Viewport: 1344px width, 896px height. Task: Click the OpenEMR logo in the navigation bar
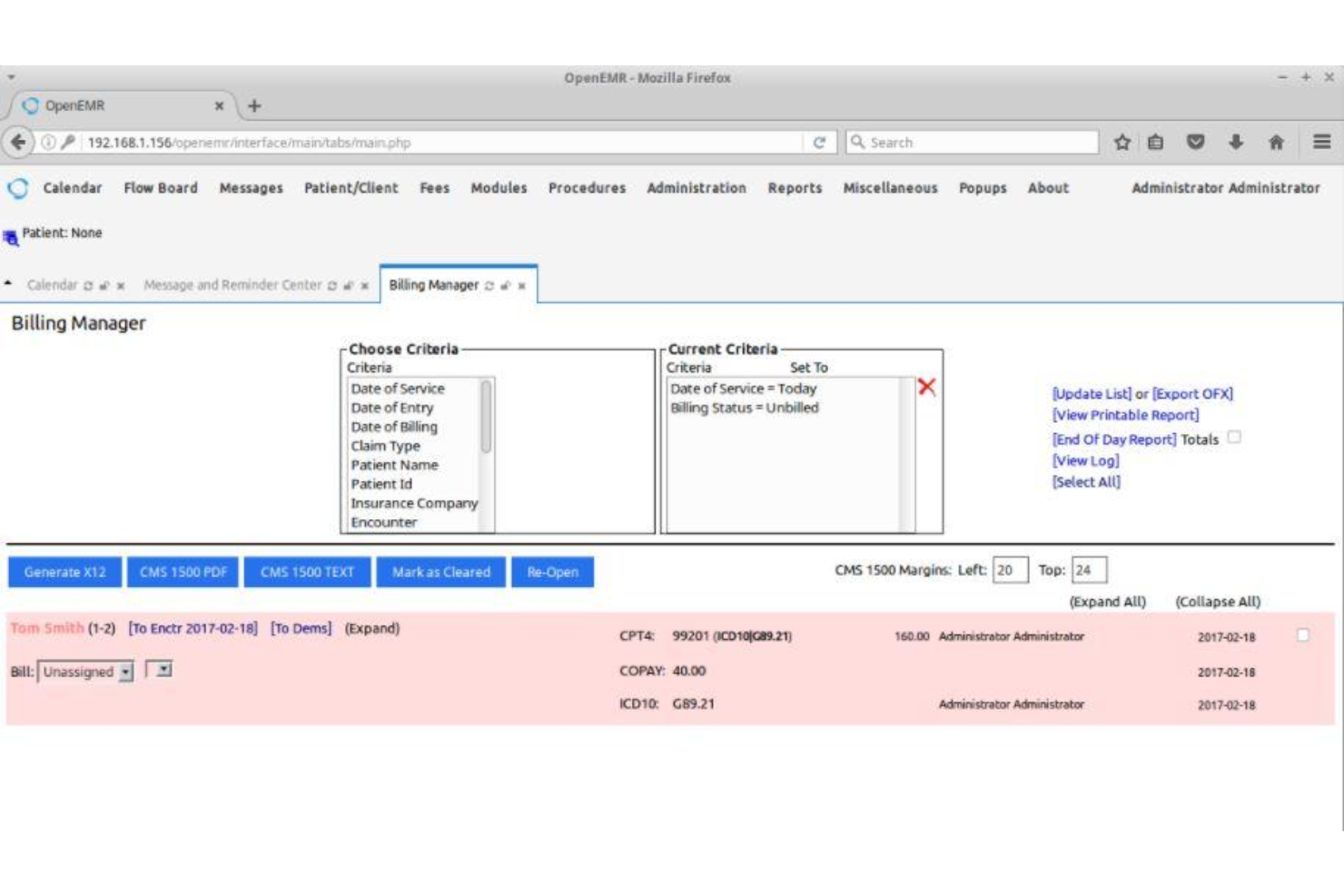[15, 188]
